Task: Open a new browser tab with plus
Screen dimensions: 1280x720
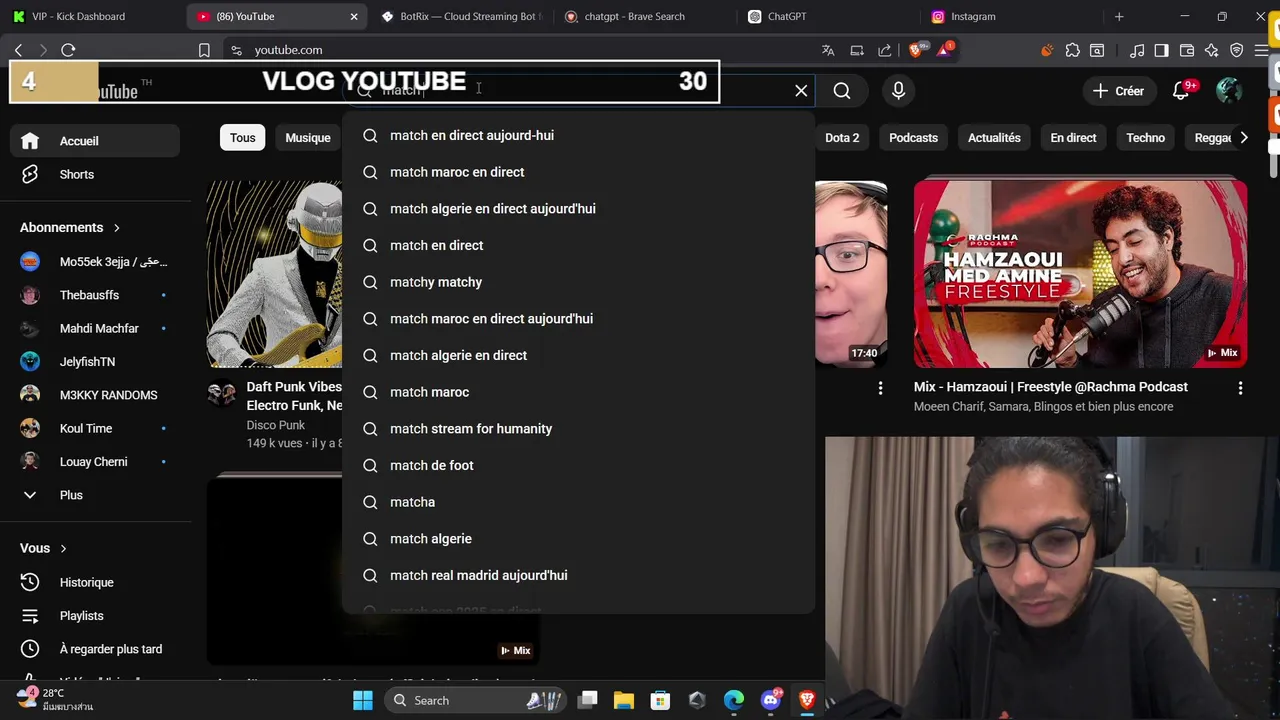Action: coord(1119,16)
